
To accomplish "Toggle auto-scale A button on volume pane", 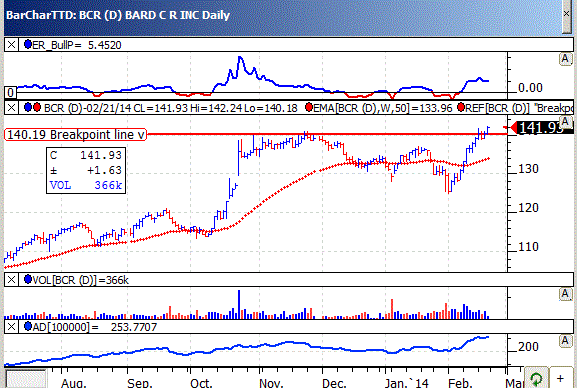I will pyautogui.click(x=565, y=294).
